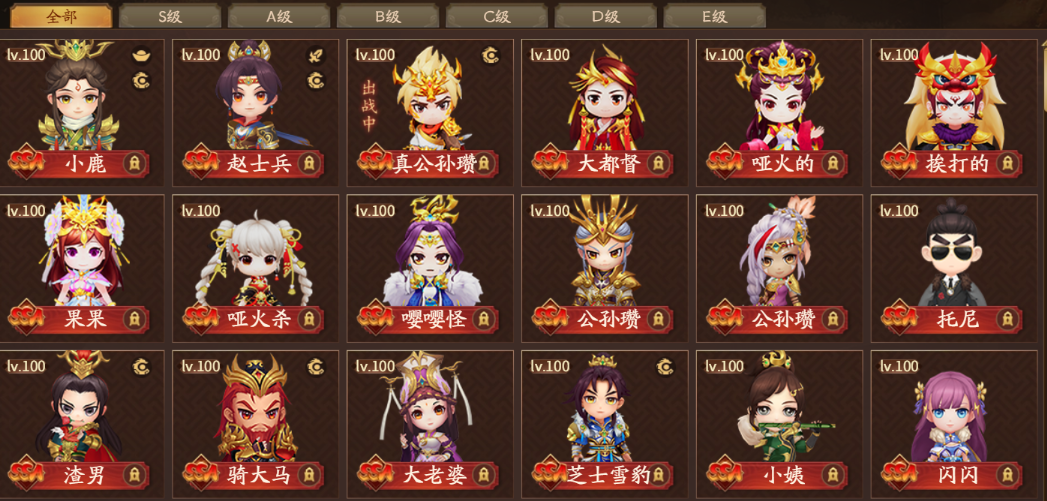Screen dimensions: 1047x501
Task: Select the 全部 tab
Action: [x=61, y=16]
